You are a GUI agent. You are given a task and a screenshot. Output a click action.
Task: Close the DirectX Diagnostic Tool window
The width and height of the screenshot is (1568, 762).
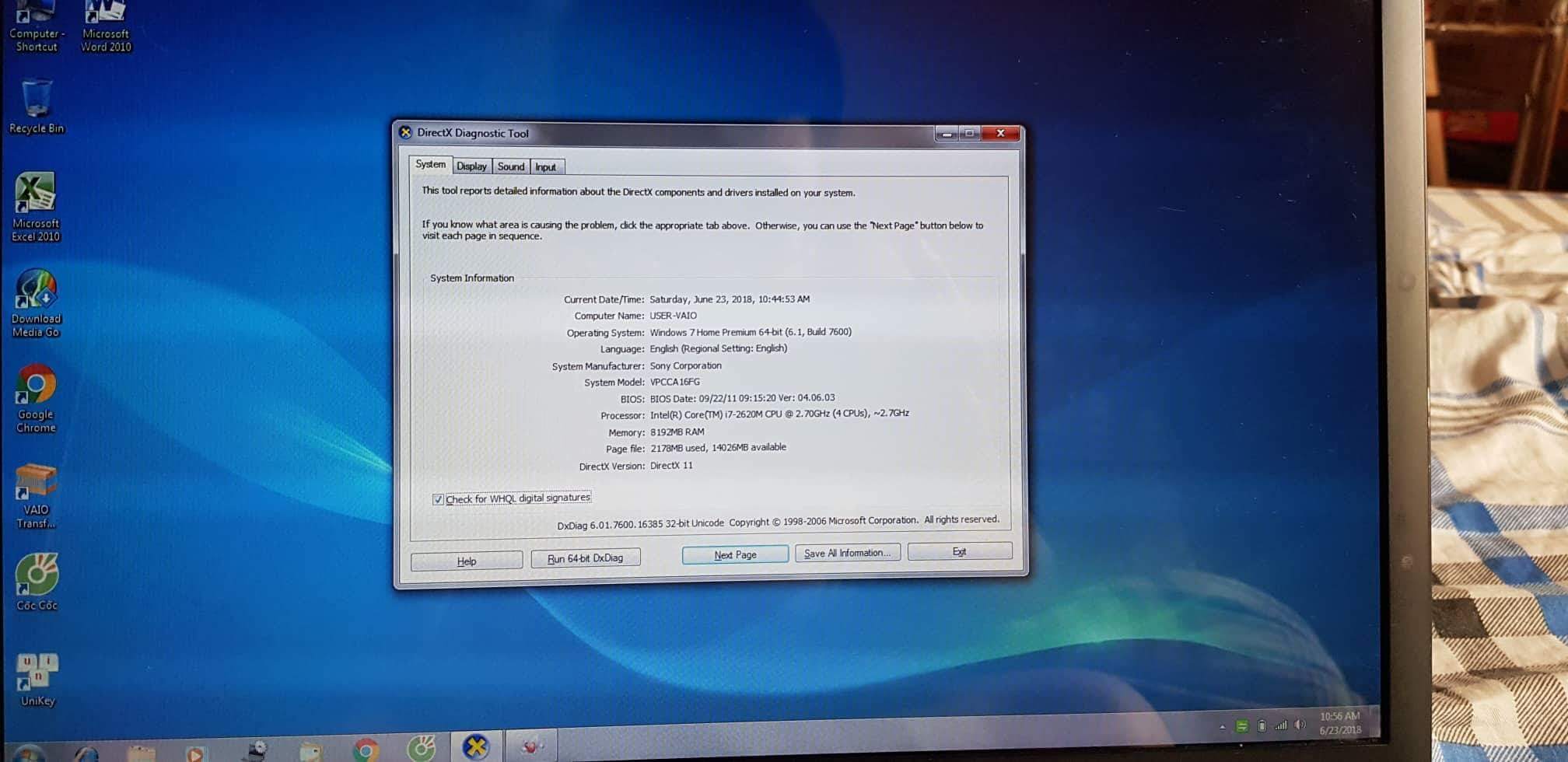click(x=1000, y=133)
